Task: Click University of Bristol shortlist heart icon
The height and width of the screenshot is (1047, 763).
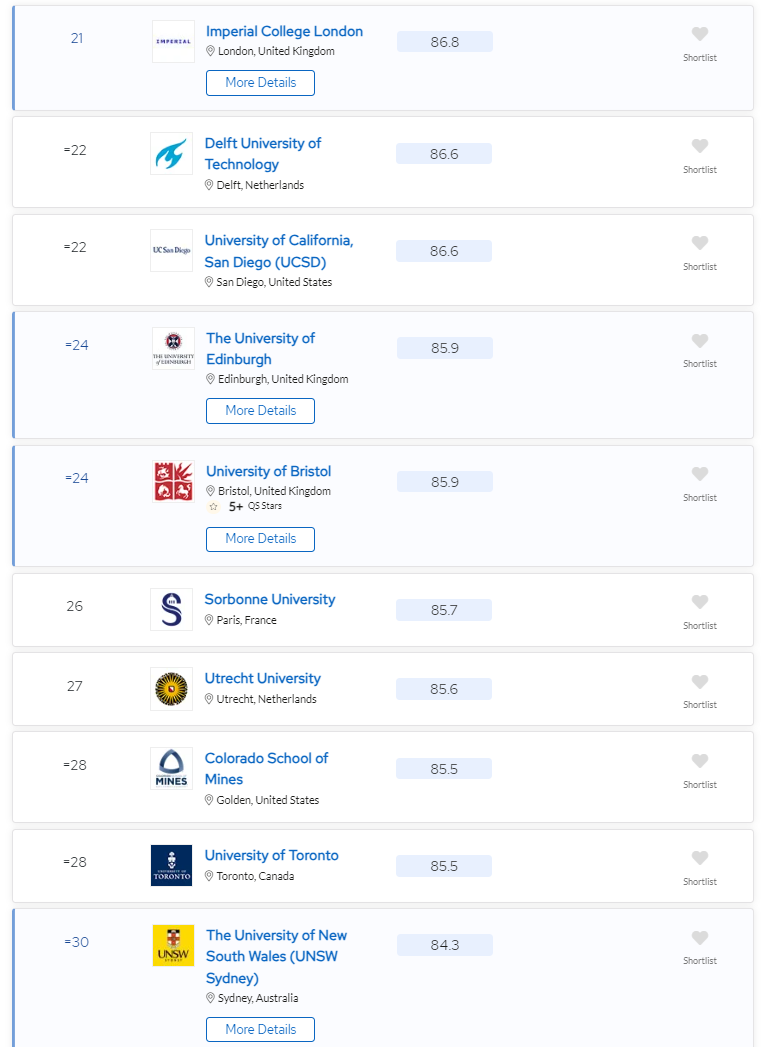Action: 700,474
